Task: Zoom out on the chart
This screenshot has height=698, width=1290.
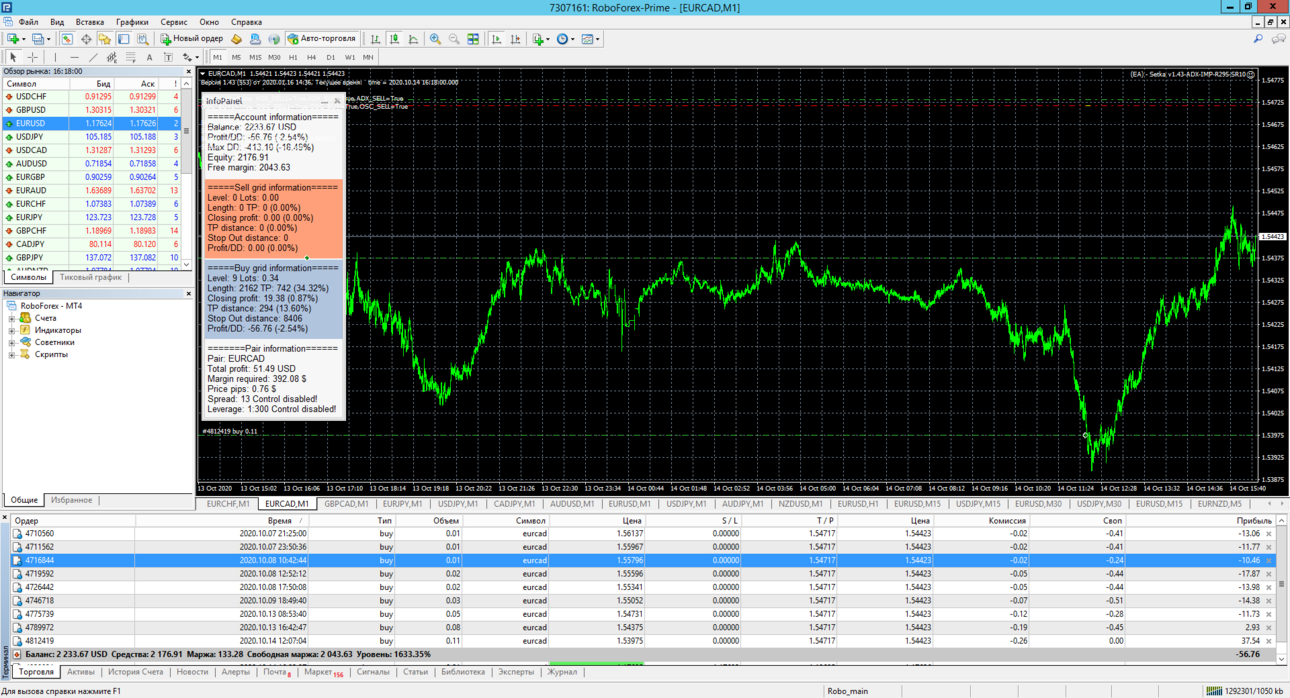Action: click(x=454, y=39)
